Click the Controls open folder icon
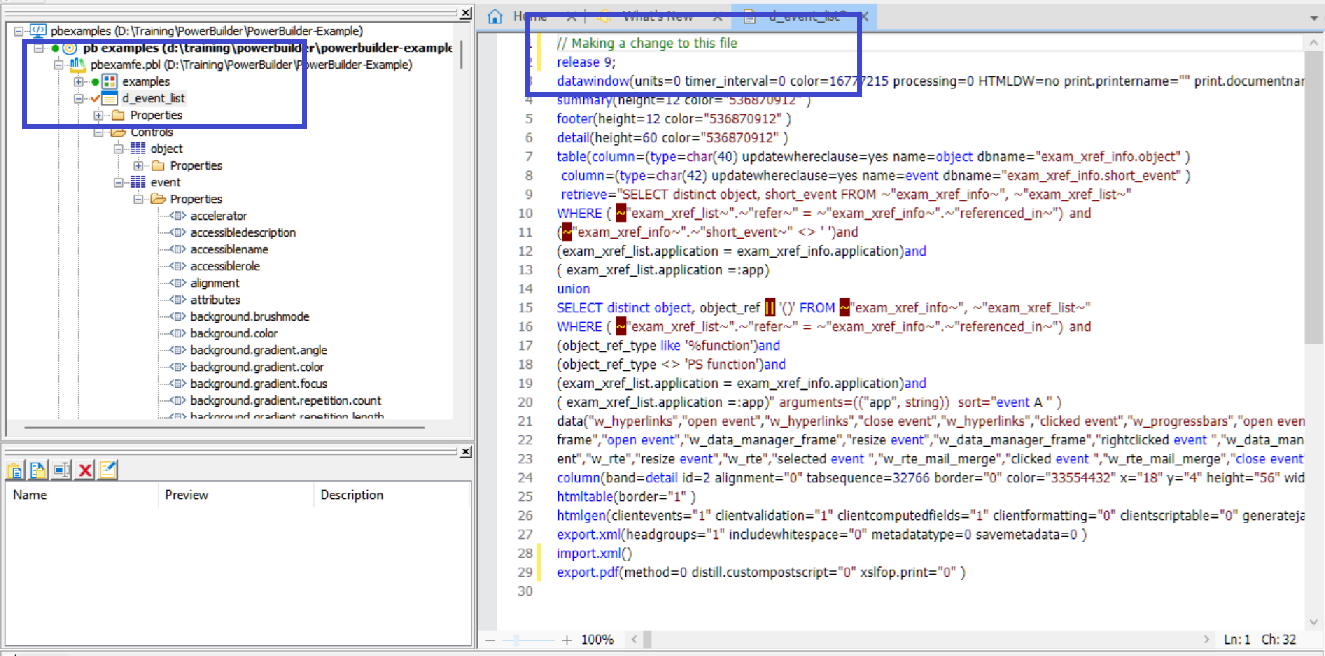The image size is (1325, 656). tap(117, 131)
